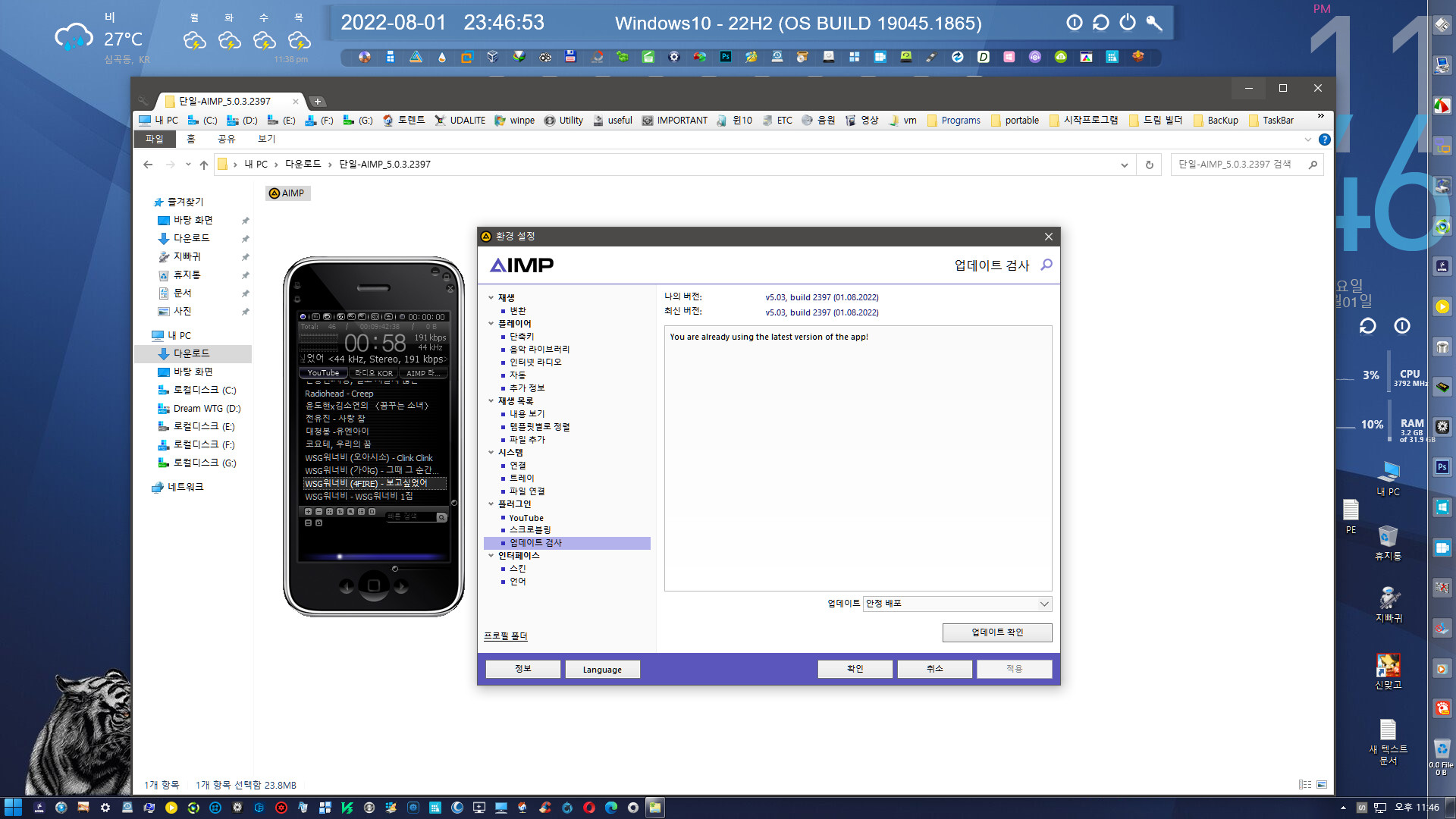
Task: Select 인터넷 라디오 in the settings tree
Action: pos(535,362)
